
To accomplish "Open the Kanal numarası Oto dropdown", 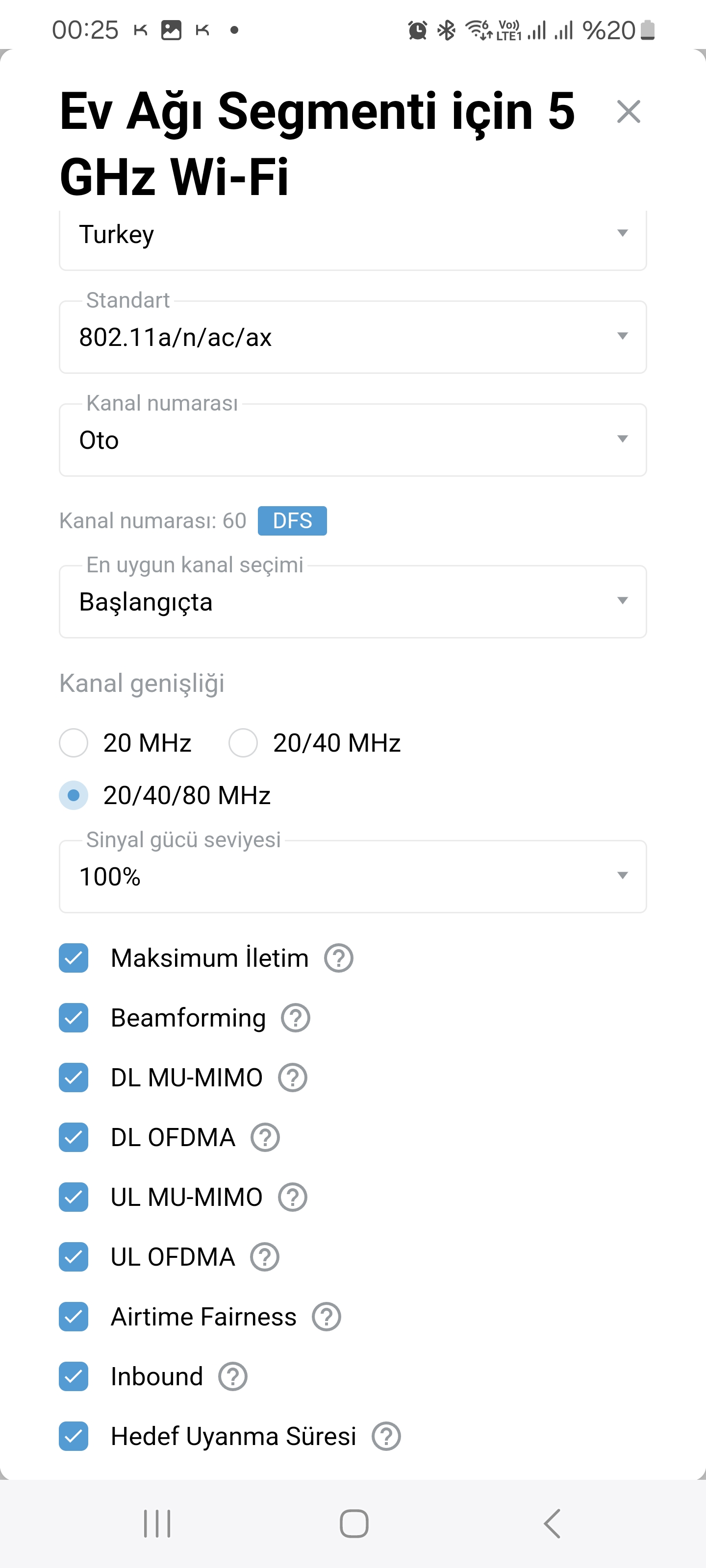I will 353,440.
